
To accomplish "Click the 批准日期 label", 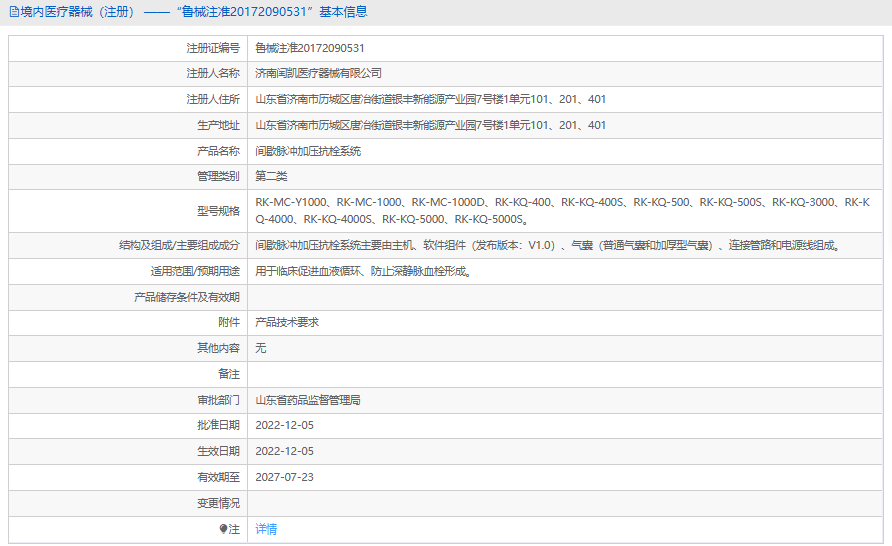I will (218, 425).
